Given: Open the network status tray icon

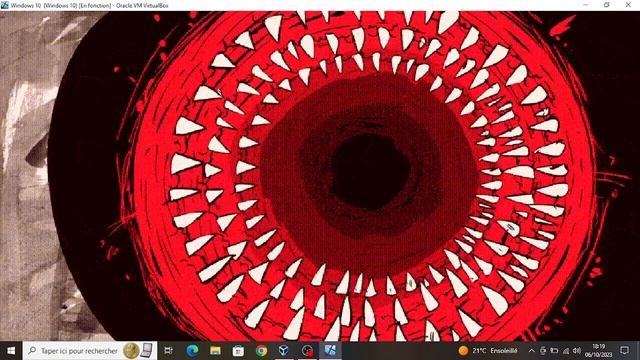Looking at the screenshot, I should point(566,351).
